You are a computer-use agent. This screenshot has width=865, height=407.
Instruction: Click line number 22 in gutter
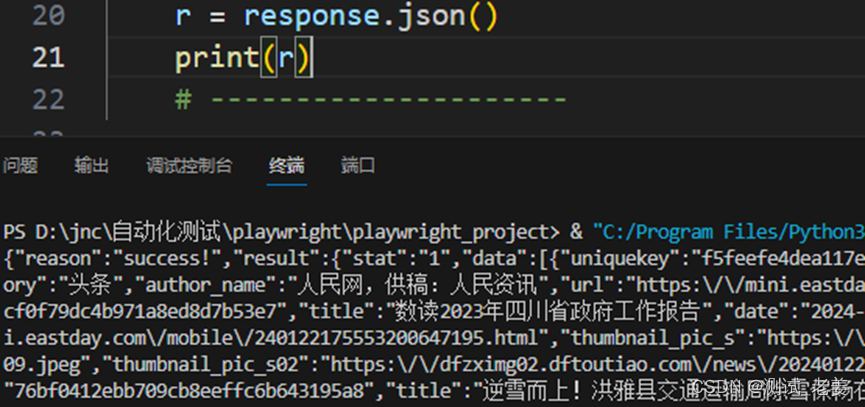coord(49,99)
